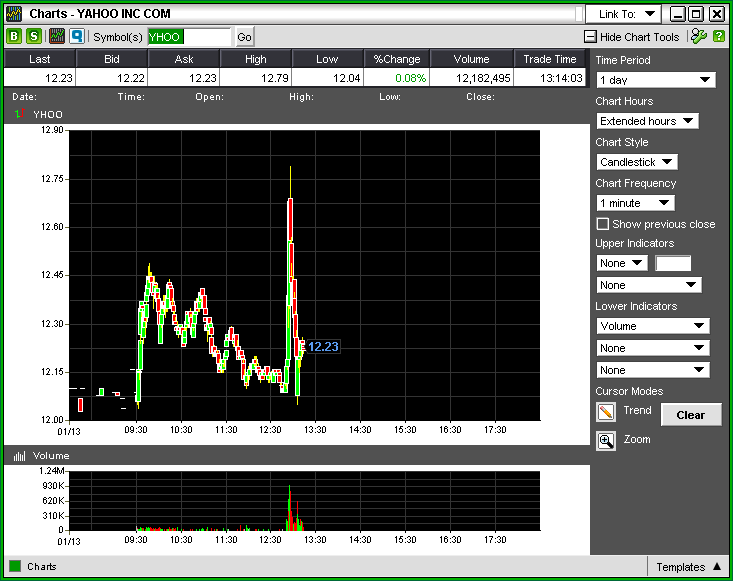Open the Time Period 1 day dropdown

656,80
